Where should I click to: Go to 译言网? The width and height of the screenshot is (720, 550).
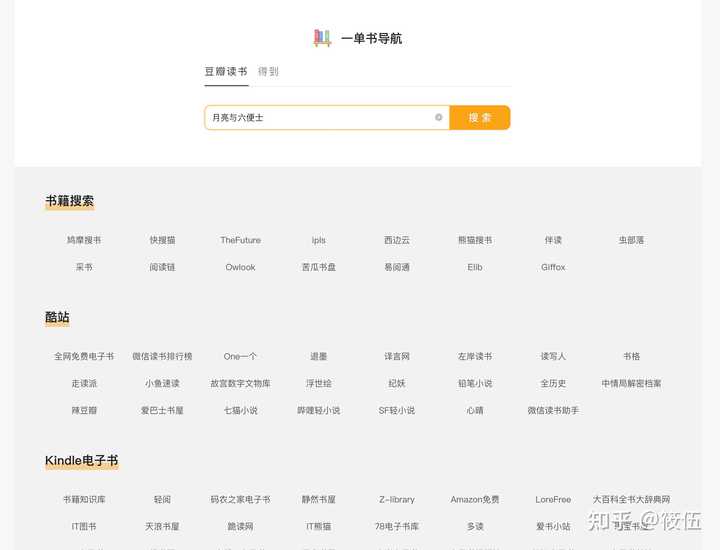pos(397,356)
